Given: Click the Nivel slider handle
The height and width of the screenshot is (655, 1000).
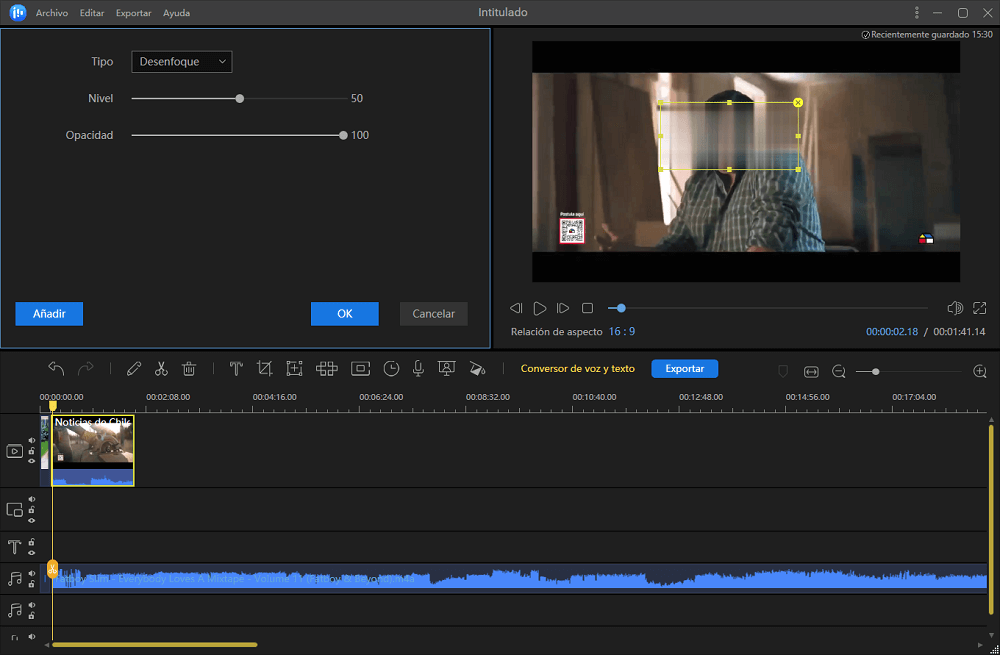Looking at the screenshot, I should 240,99.
